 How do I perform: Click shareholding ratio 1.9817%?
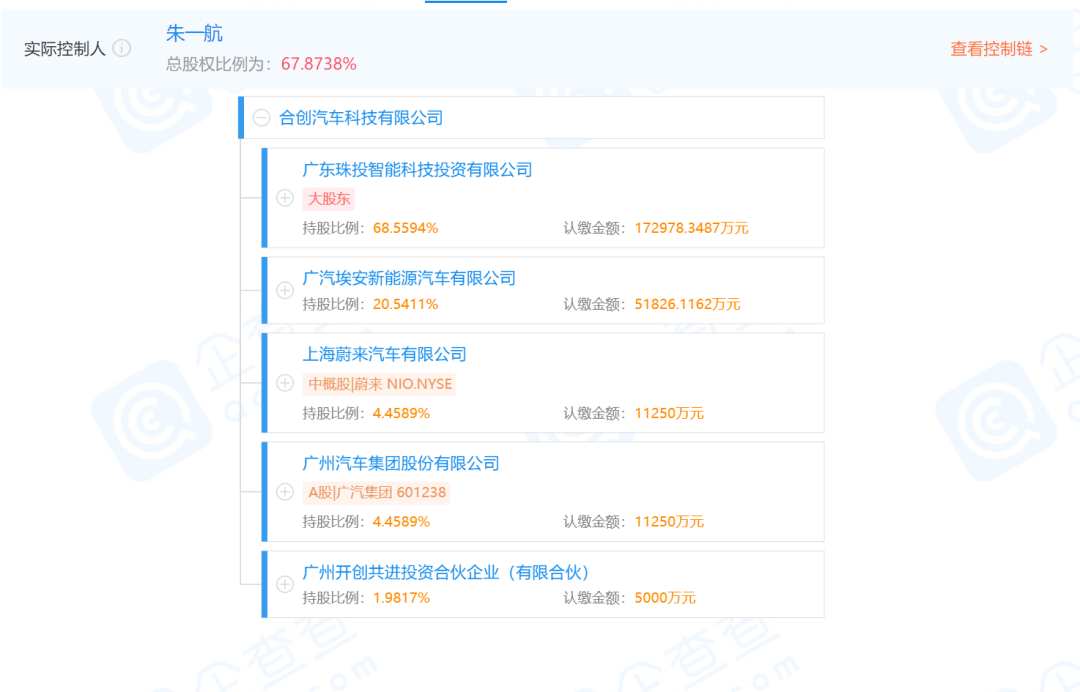(402, 598)
